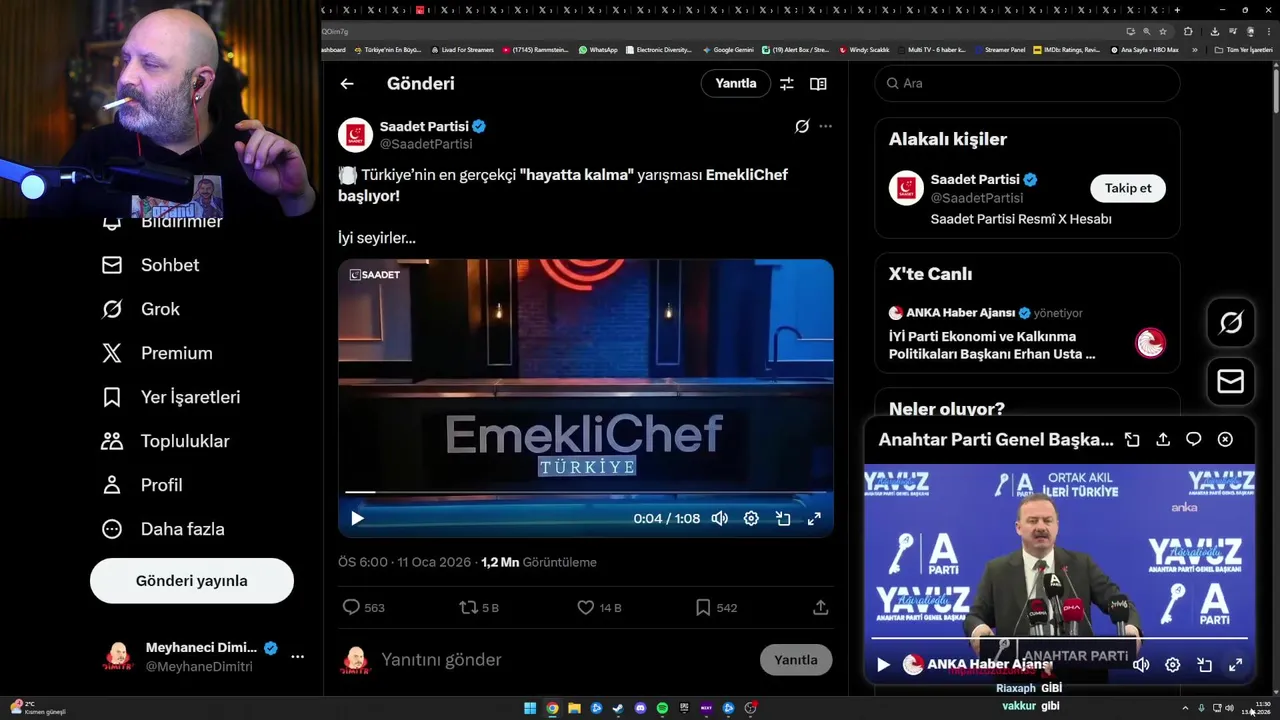Open EmekliChef video settings gear

coord(751,518)
